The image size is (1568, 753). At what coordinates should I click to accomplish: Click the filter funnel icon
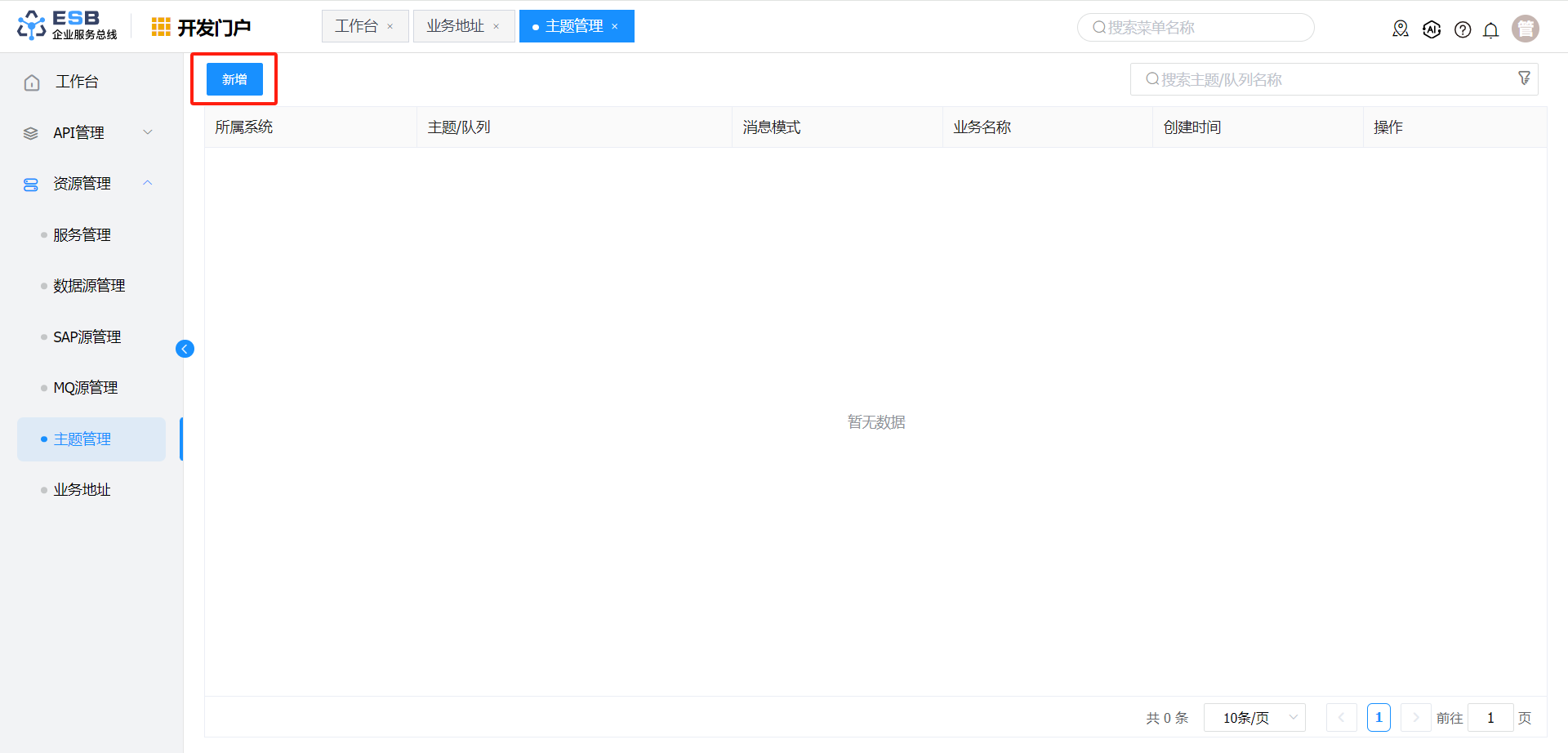[x=1524, y=78]
